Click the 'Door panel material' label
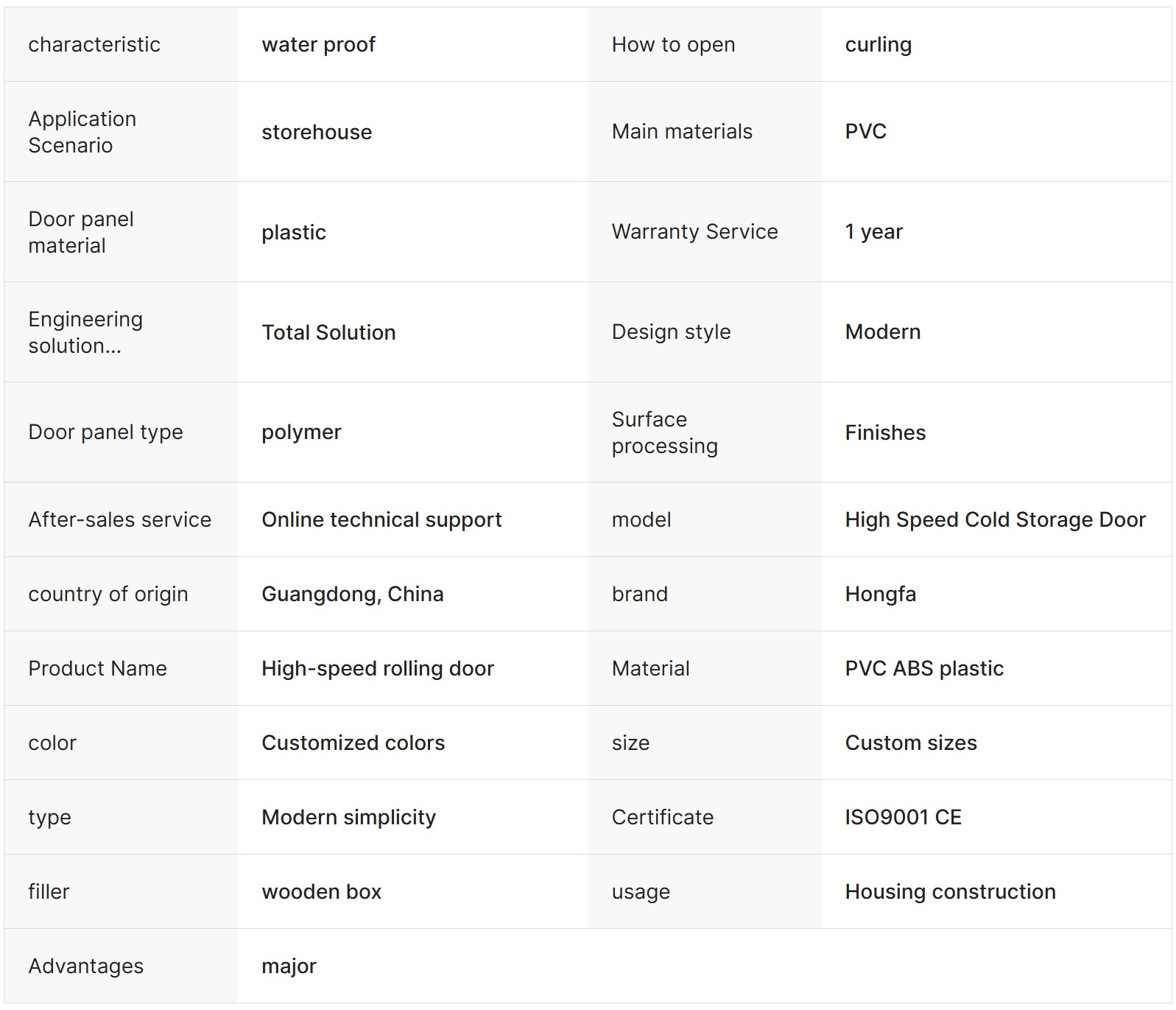This screenshot has width=1176, height=1010. [x=81, y=232]
